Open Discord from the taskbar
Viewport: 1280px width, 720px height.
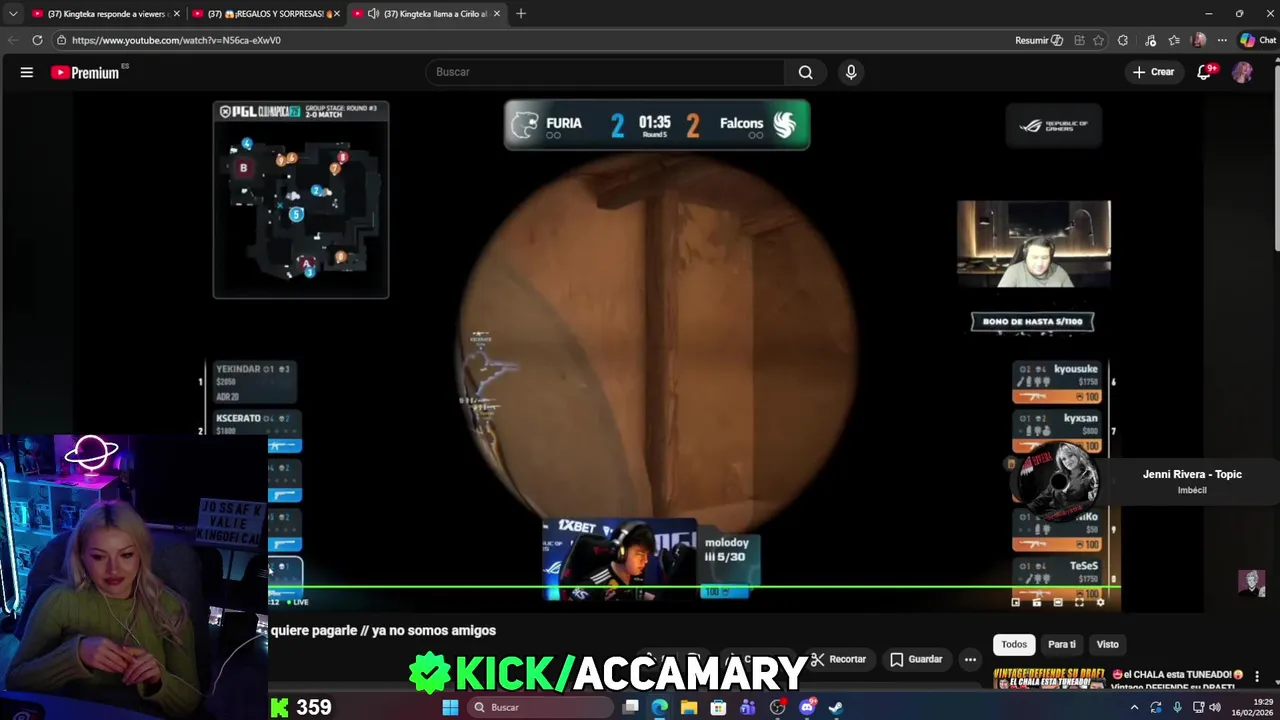click(806, 707)
